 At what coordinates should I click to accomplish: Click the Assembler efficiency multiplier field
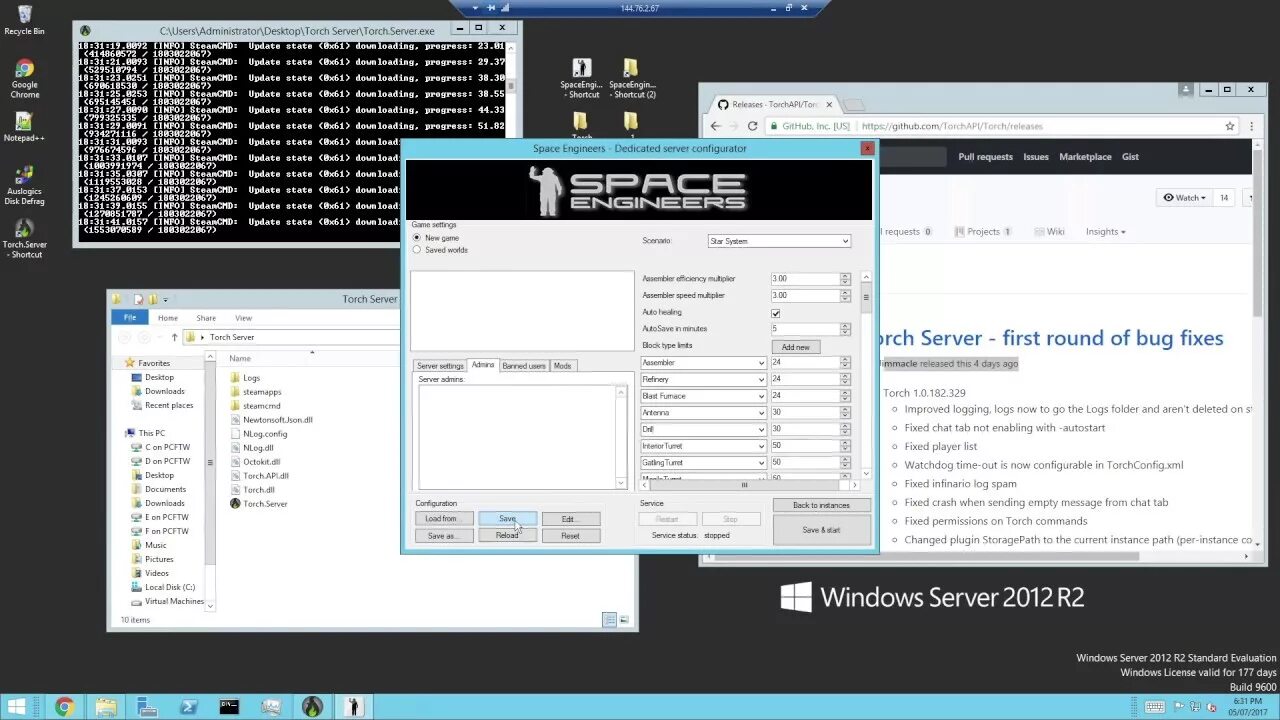point(805,279)
